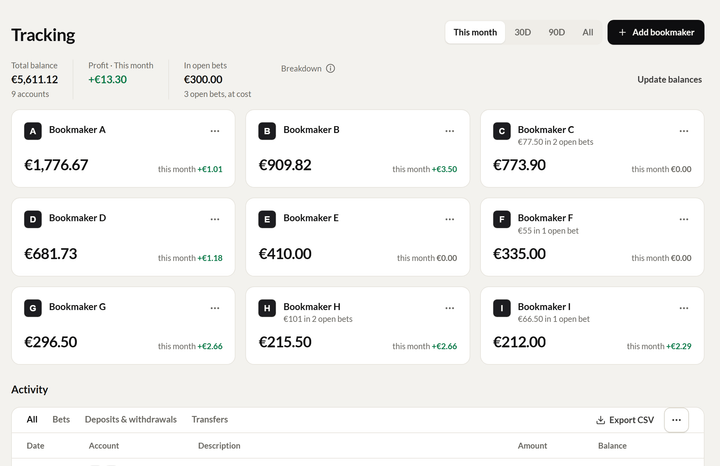Click the D letter badge

(33, 219)
